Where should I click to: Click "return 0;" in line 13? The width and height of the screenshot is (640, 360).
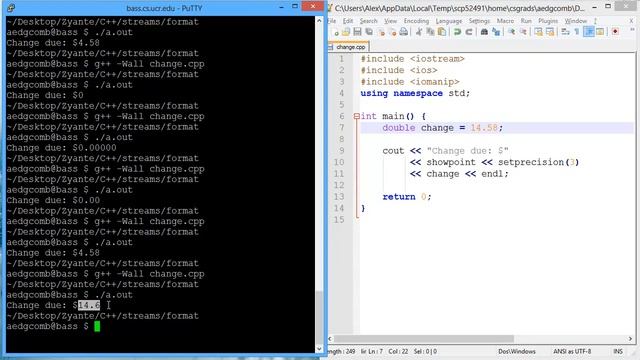click(407, 197)
